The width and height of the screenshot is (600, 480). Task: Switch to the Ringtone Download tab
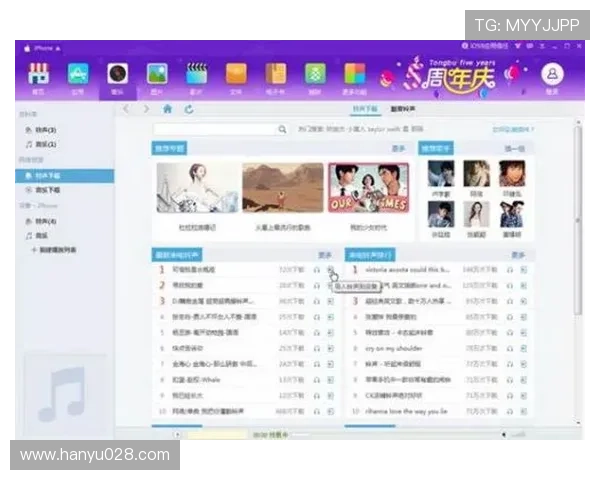pyautogui.click(x=365, y=109)
